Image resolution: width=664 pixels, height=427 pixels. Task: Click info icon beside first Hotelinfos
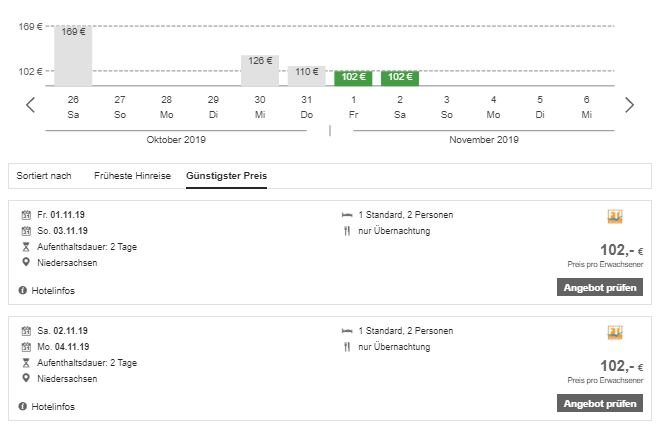pos(23,291)
